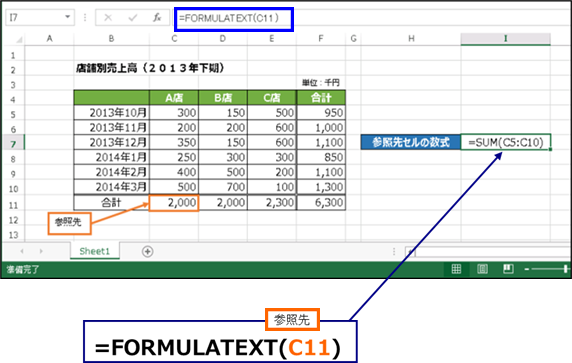This screenshot has height=363, width=572.
Task: Click the select-all corner triangle
Action: click(19, 39)
